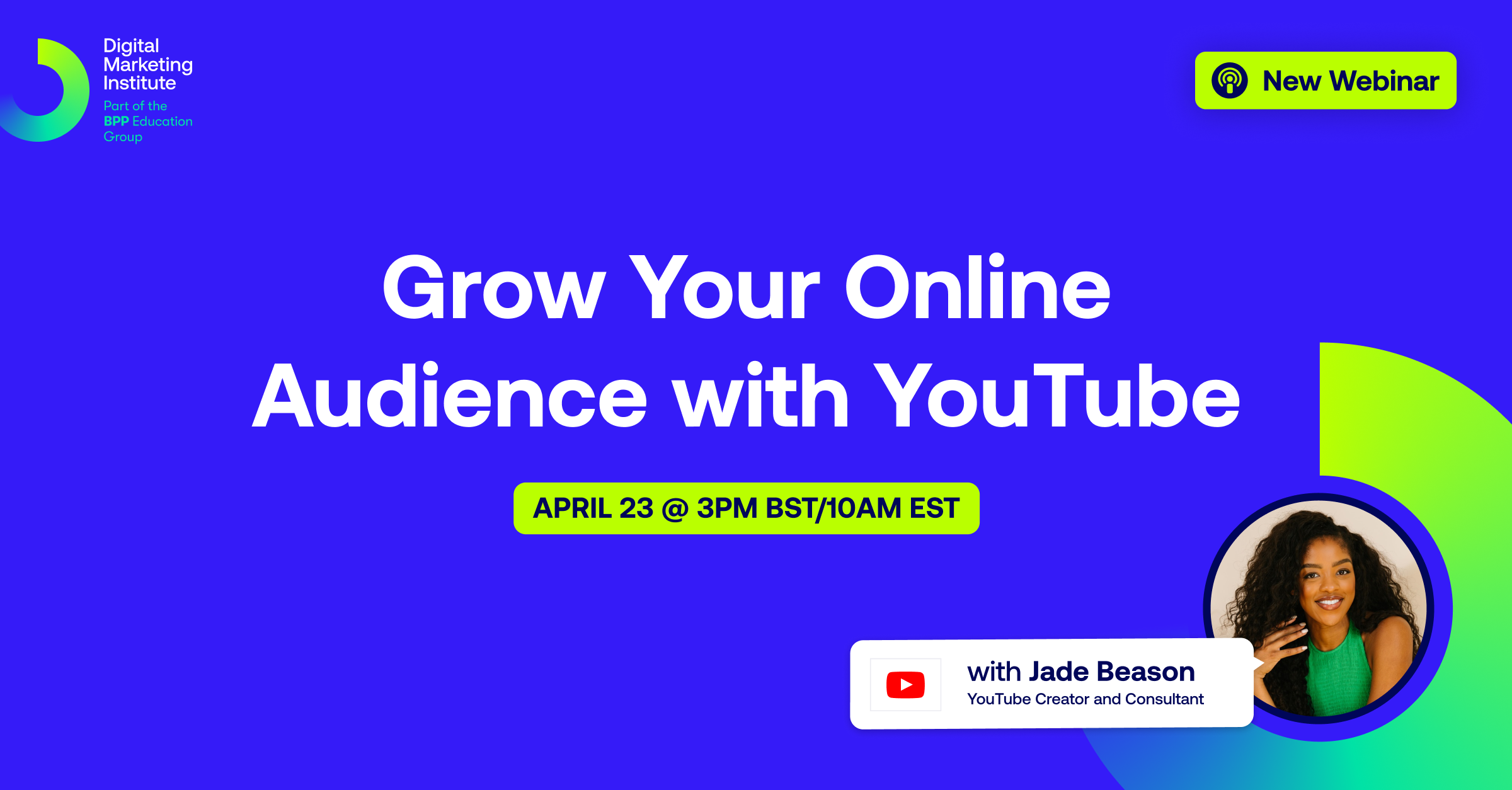This screenshot has width=1512, height=790.
Task: Click 'YouTube Creator and Consultant' subtitle
Action: pyautogui.click(x=1085, y=699)
